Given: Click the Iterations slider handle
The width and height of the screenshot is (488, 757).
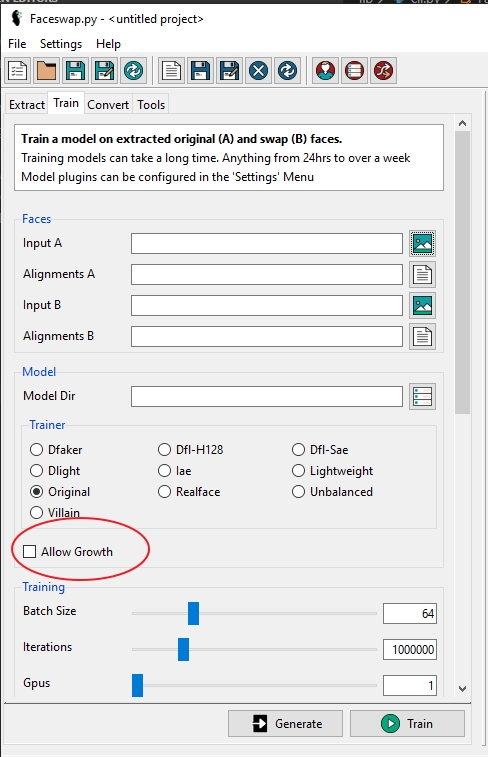Looking at the screenshot, I should [x=183, y=649].
